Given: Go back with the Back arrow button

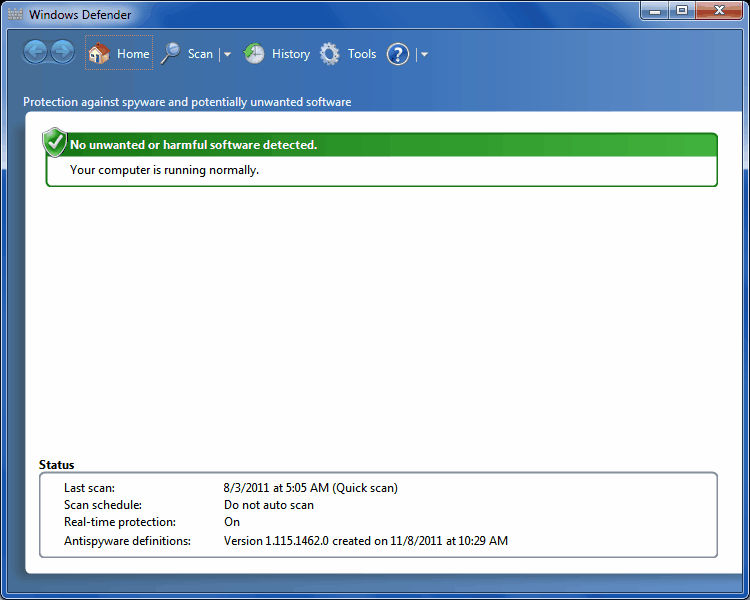Looking at the screenshot, I should pos(35,52).
